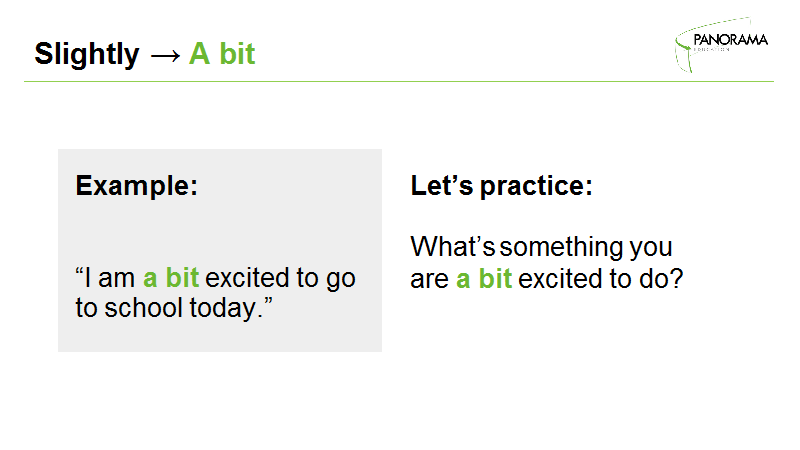Click the opening quote "I am" text
This screenshot has width=800, height=450.
click(105, 278)
